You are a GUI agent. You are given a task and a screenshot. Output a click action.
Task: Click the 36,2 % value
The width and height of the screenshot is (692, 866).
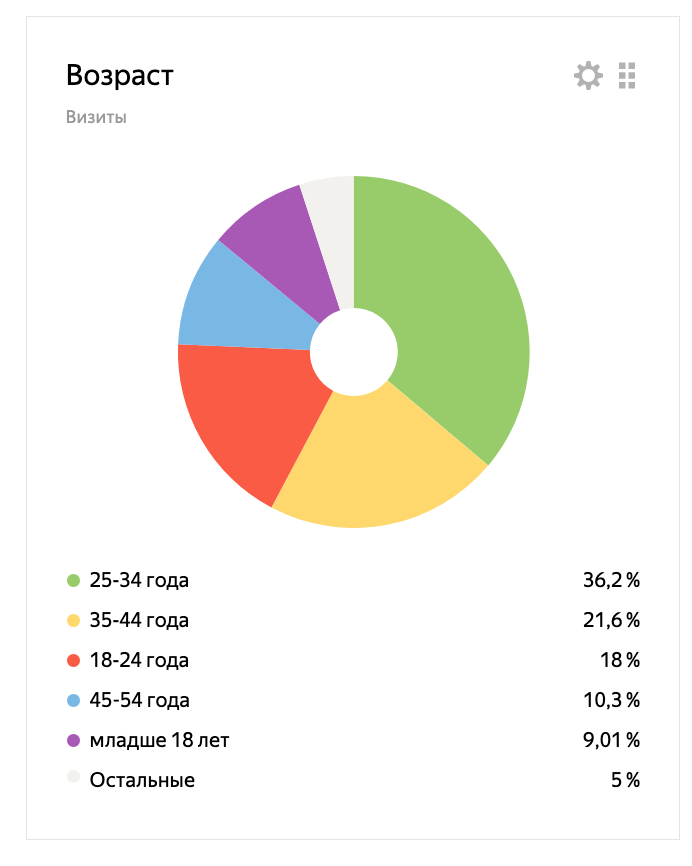(611, 580)
